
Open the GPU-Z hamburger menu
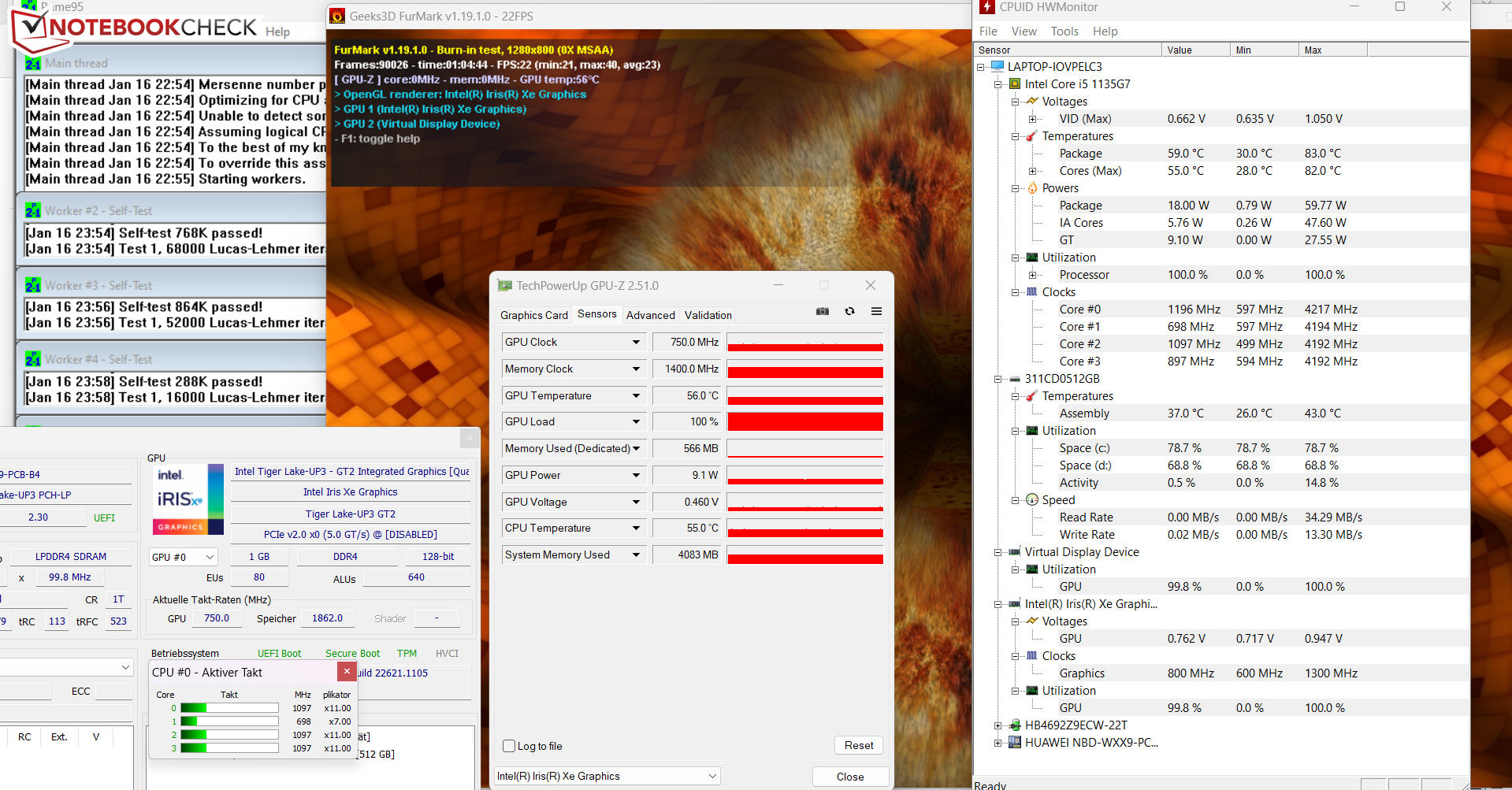click(876, 311)
